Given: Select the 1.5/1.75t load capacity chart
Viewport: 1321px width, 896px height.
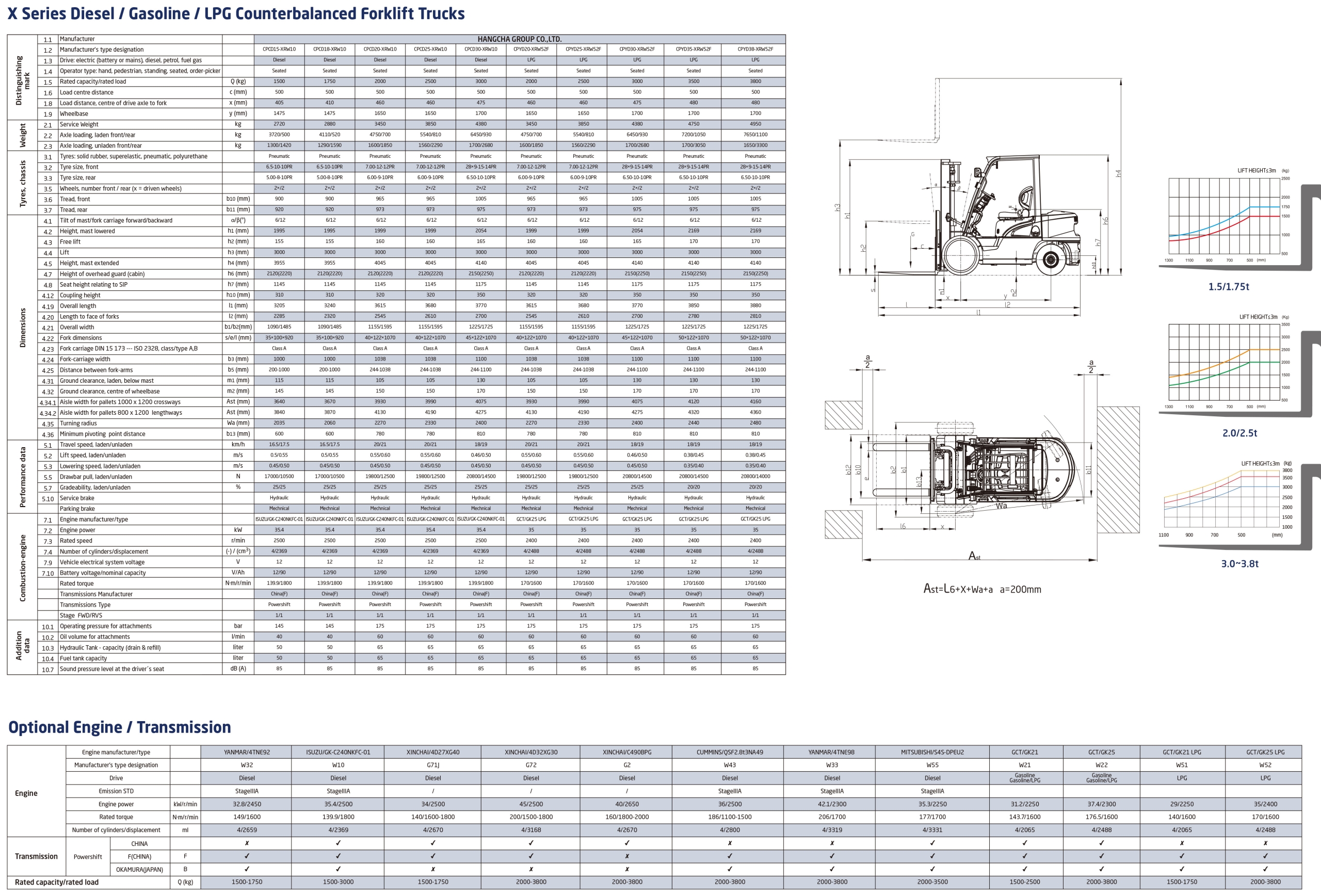Looking at the screenshot, I should [1225, 216].
